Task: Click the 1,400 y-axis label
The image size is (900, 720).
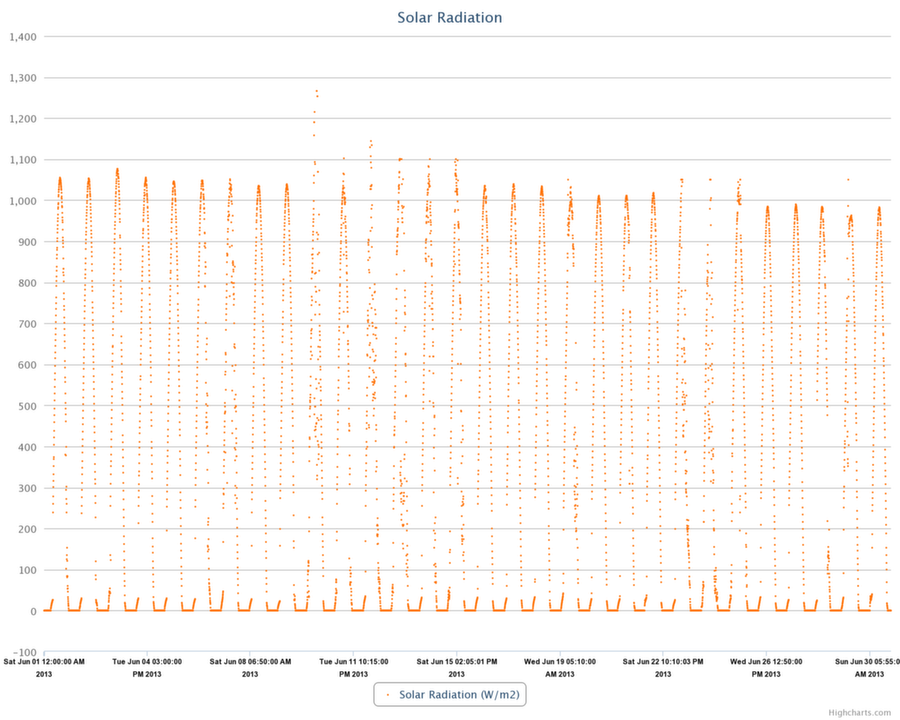Action: (x=23, y=37)
